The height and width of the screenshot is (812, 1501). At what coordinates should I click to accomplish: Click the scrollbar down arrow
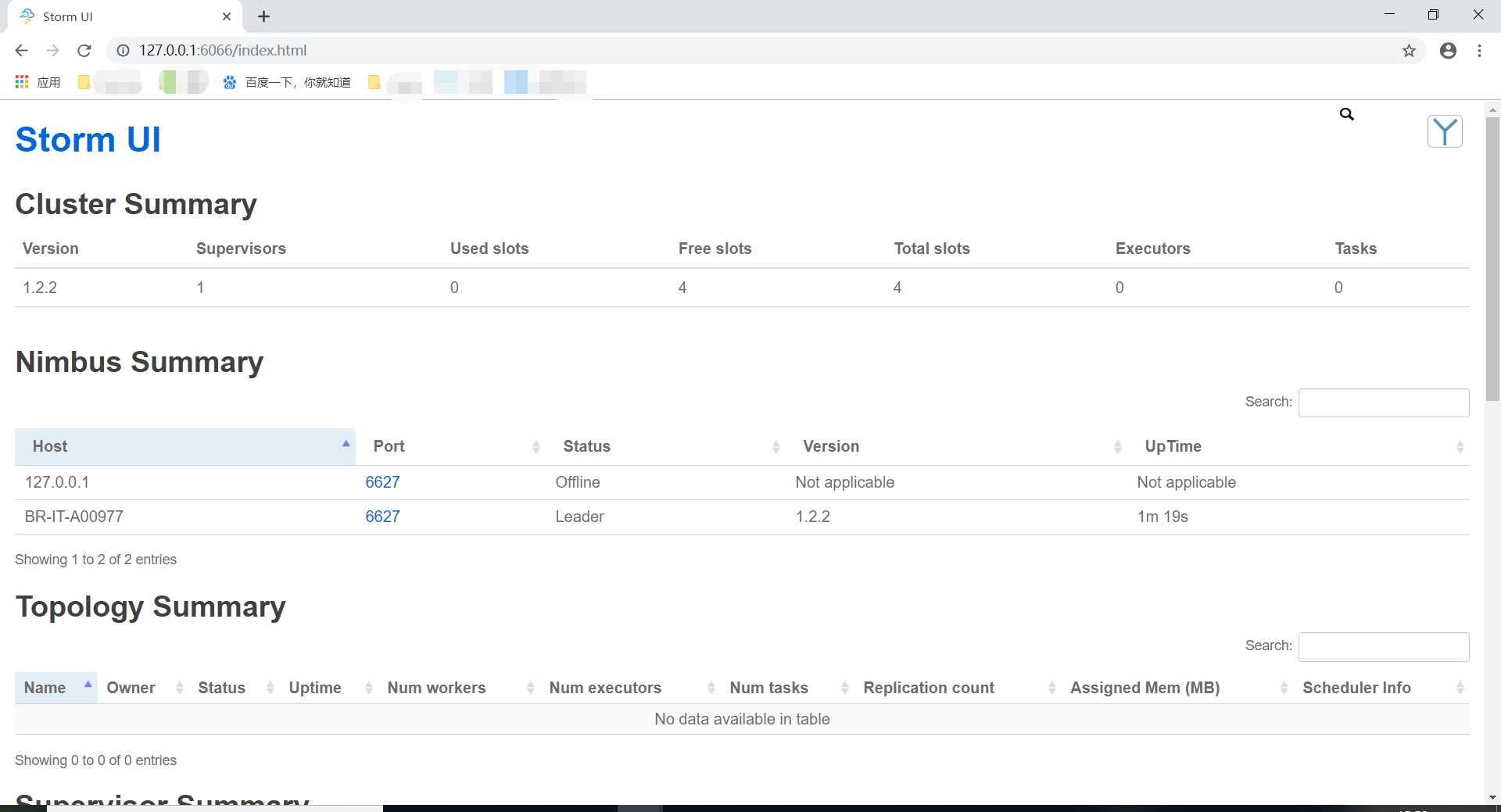(x=1492, y=797)
